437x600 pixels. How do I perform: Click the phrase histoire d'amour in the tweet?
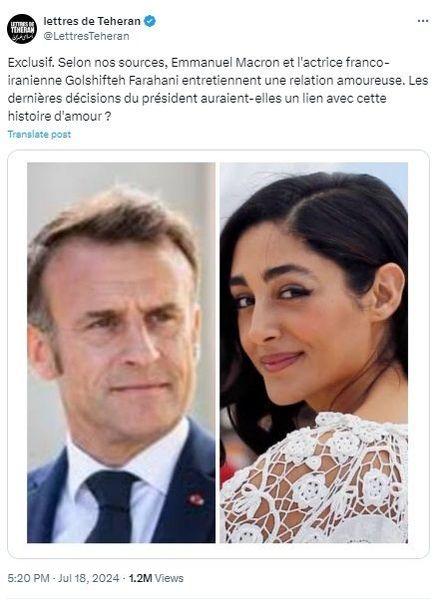(55, 116)
